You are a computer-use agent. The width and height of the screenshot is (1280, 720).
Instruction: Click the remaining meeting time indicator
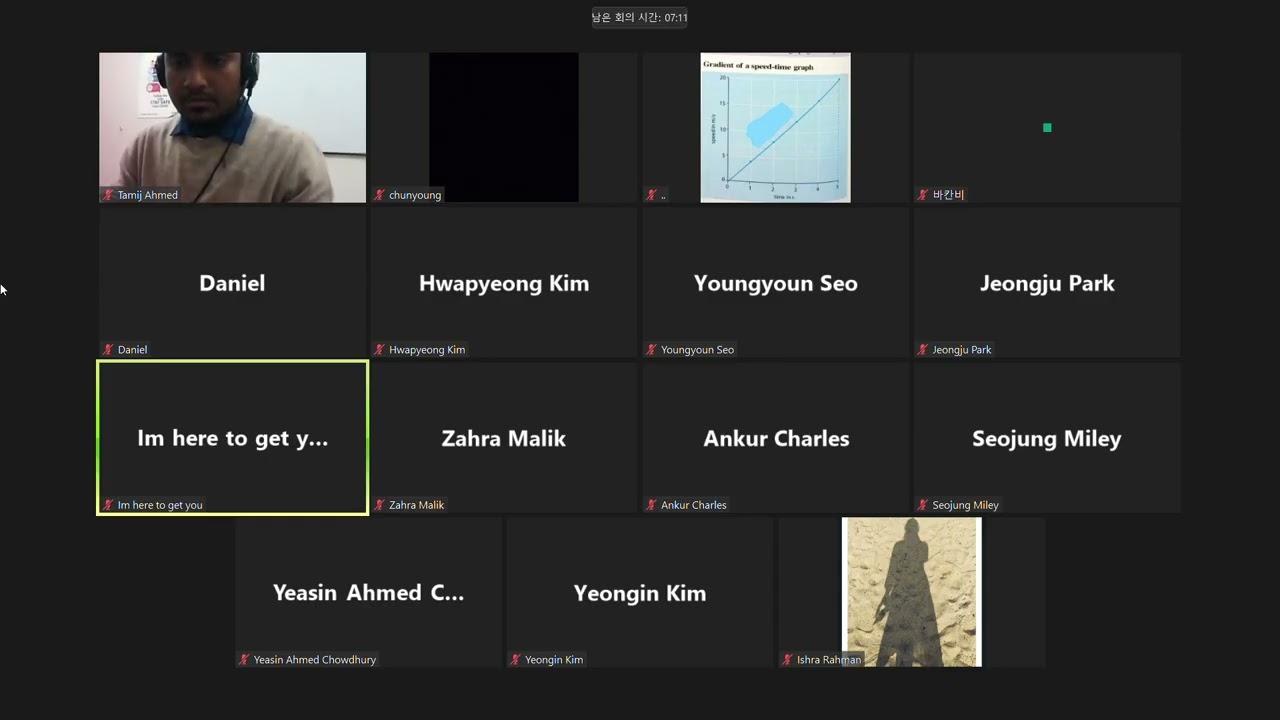pos(640,17)
